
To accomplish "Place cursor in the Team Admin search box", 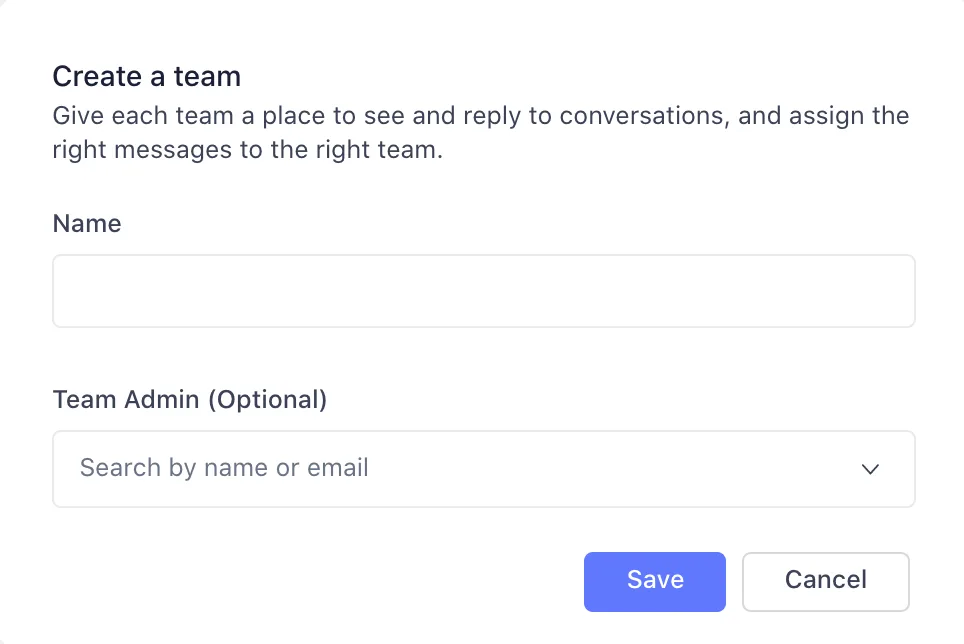I will [400, 469].
